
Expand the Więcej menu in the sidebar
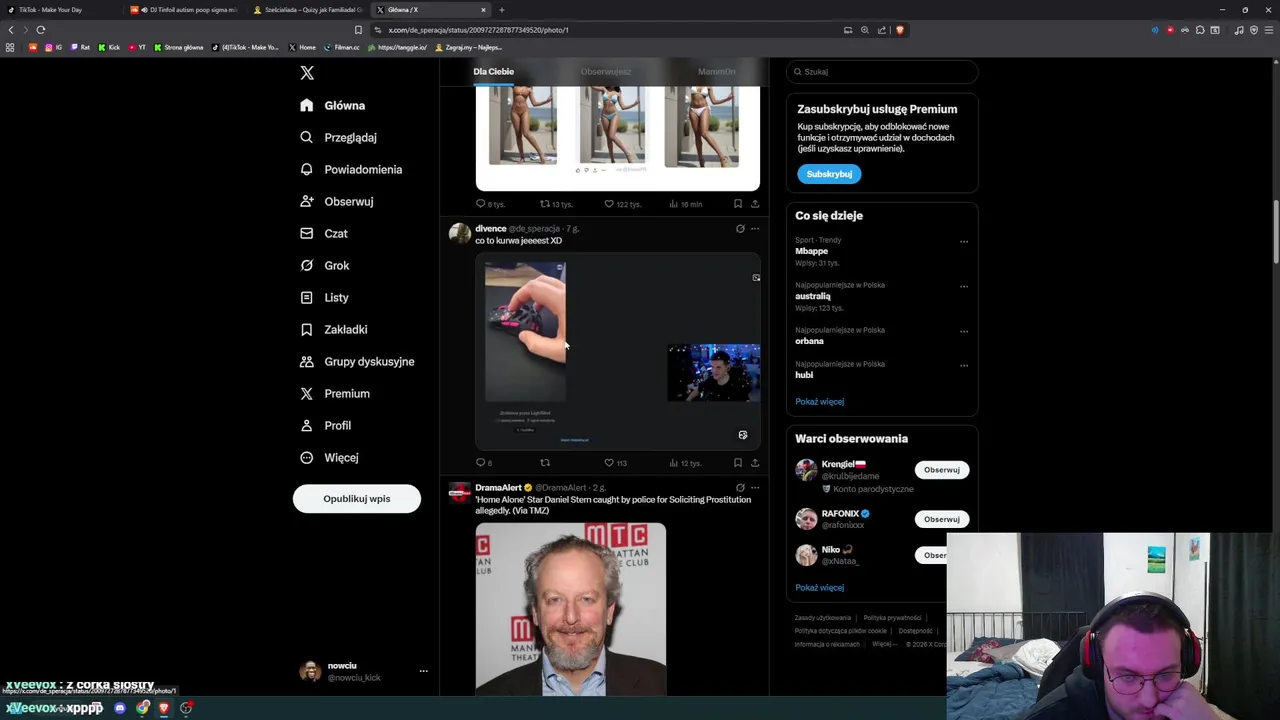pyautogui.click(x=329, y=457)
